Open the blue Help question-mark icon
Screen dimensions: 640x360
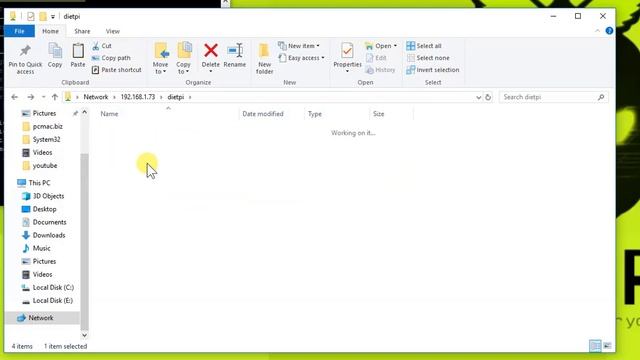coord(609,31)
